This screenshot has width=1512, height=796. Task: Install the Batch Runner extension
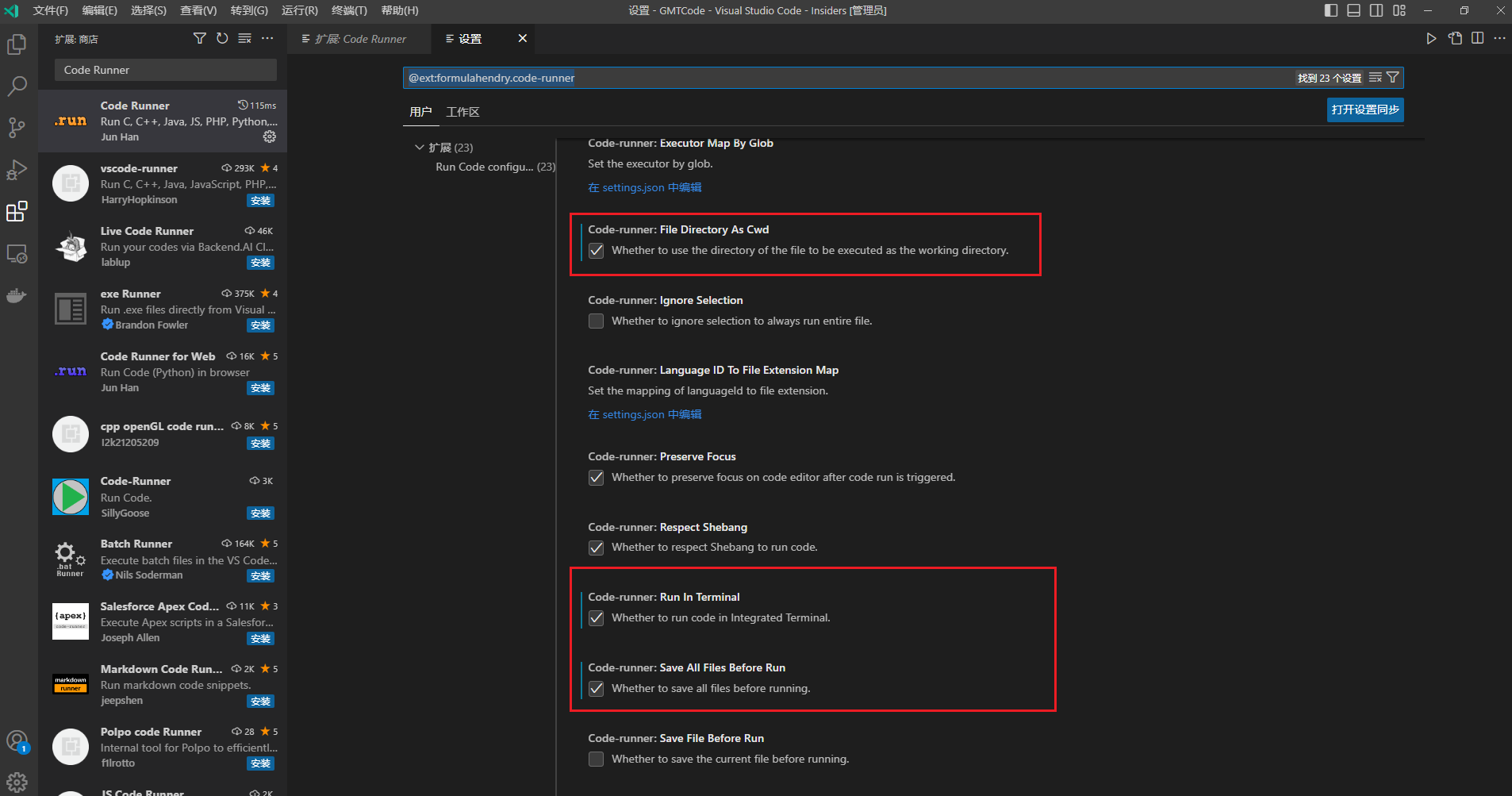[260, 576]
